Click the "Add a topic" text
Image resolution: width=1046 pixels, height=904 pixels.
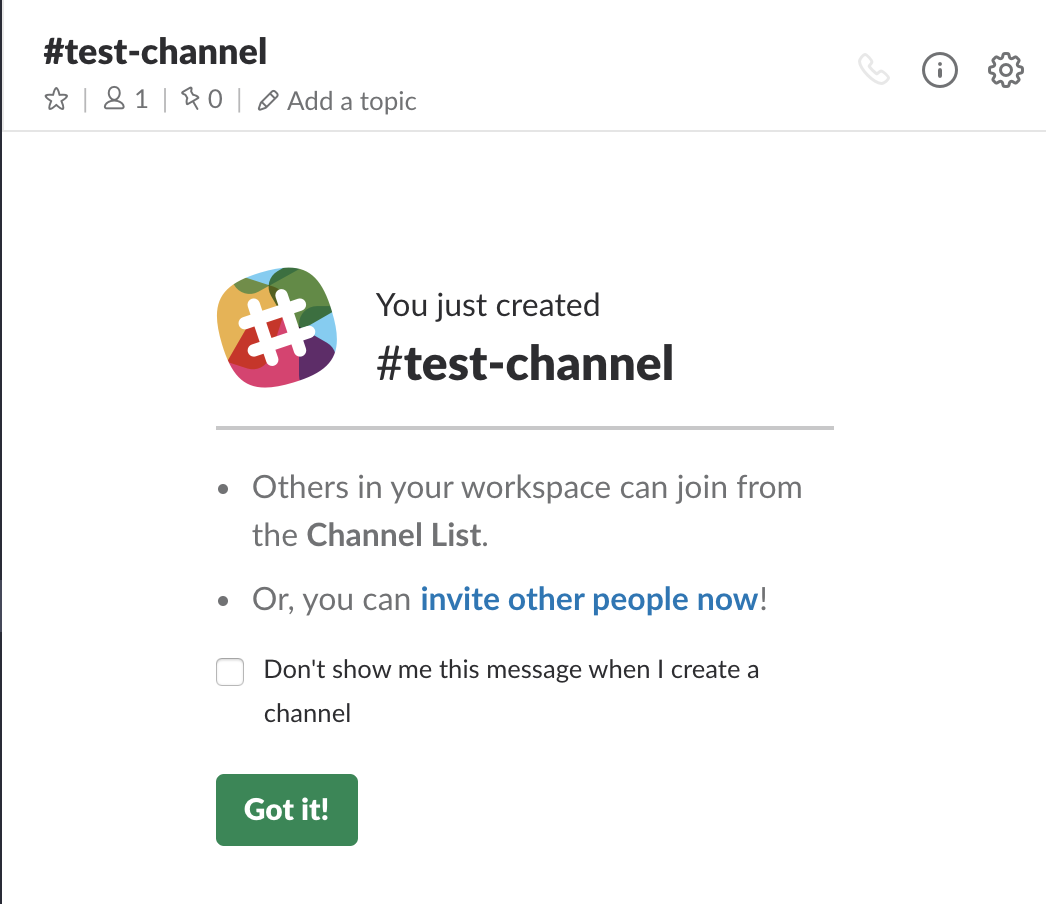click(351, 101)
